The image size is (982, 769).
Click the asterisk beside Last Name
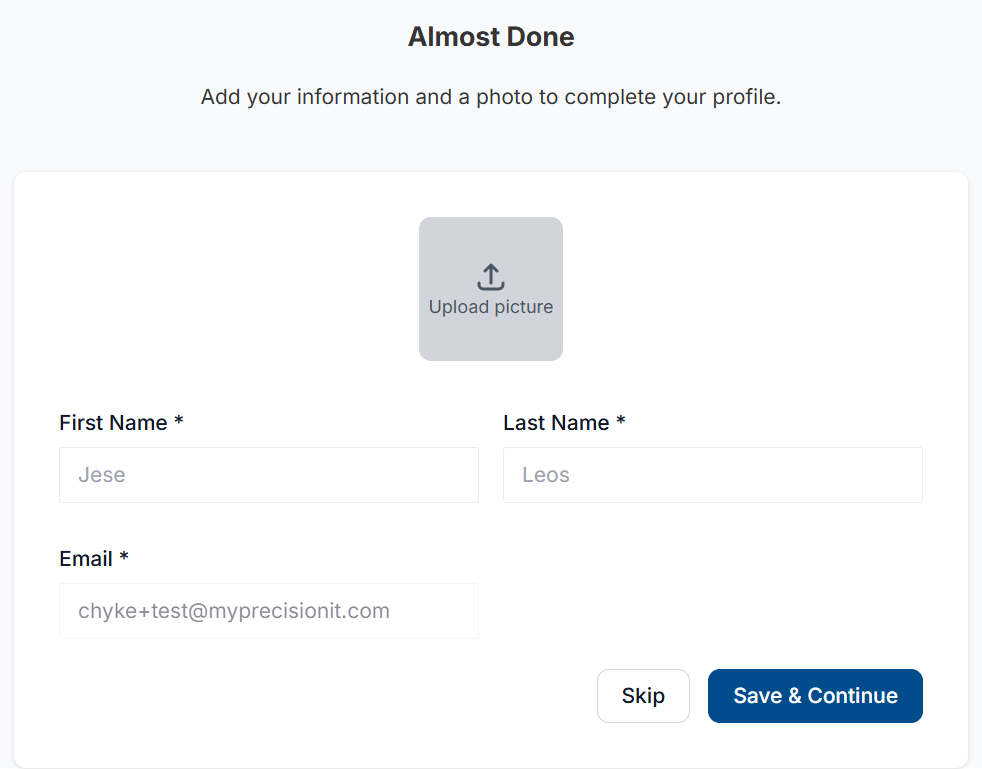621,420
